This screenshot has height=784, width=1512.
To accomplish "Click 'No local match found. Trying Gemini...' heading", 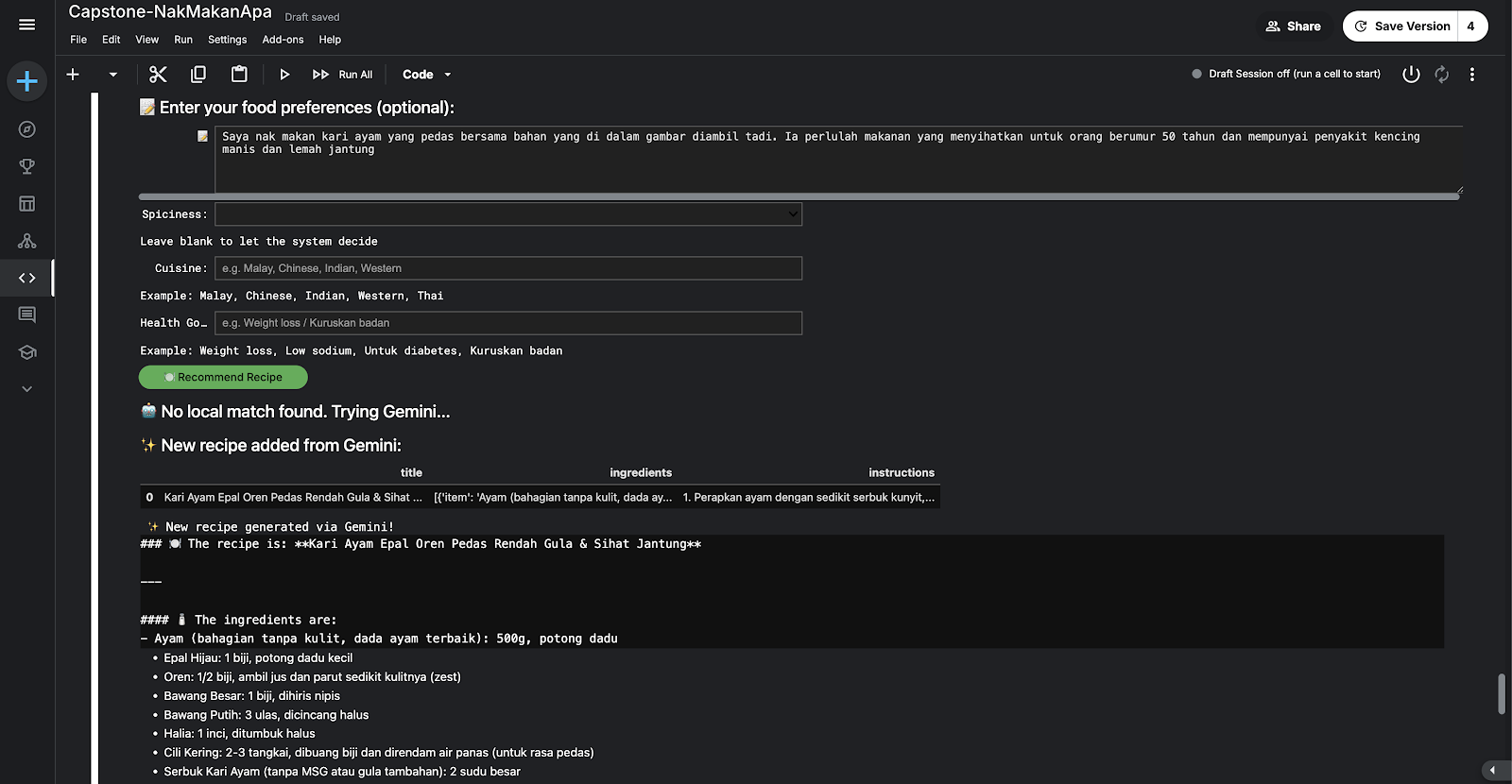I will coord(305,412).
